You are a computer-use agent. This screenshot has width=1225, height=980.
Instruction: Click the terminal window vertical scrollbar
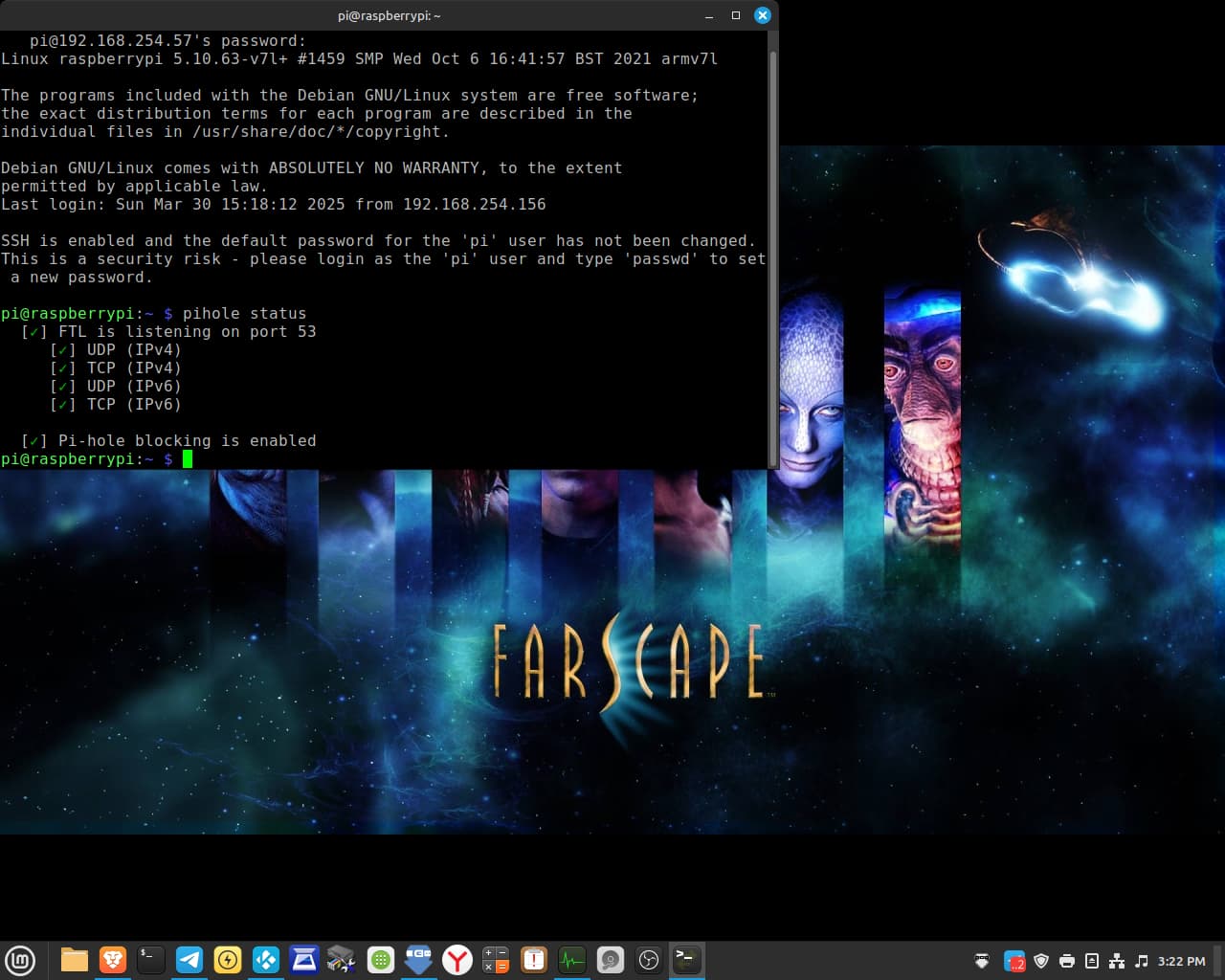[772, 239]
